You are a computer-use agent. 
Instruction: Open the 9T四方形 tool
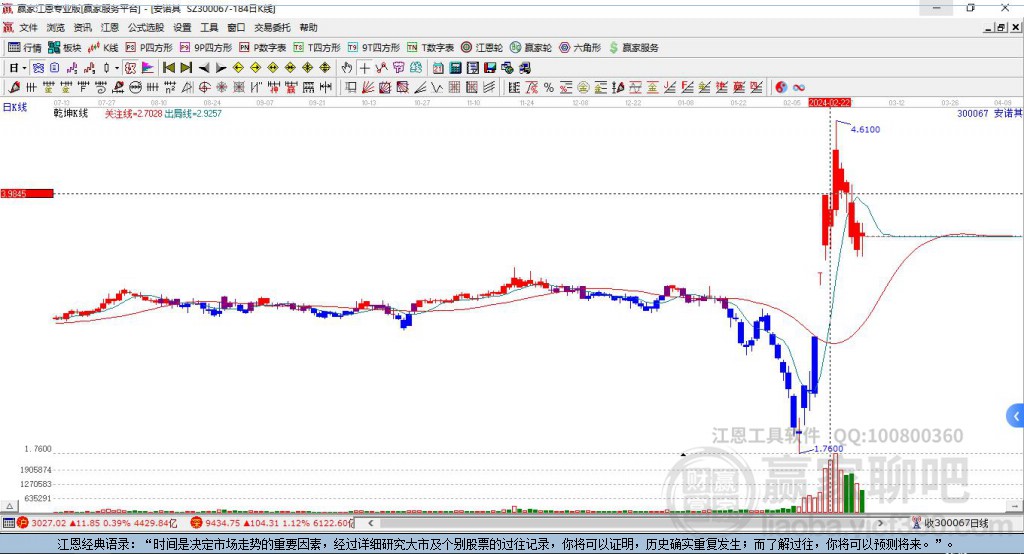[374, 48]
